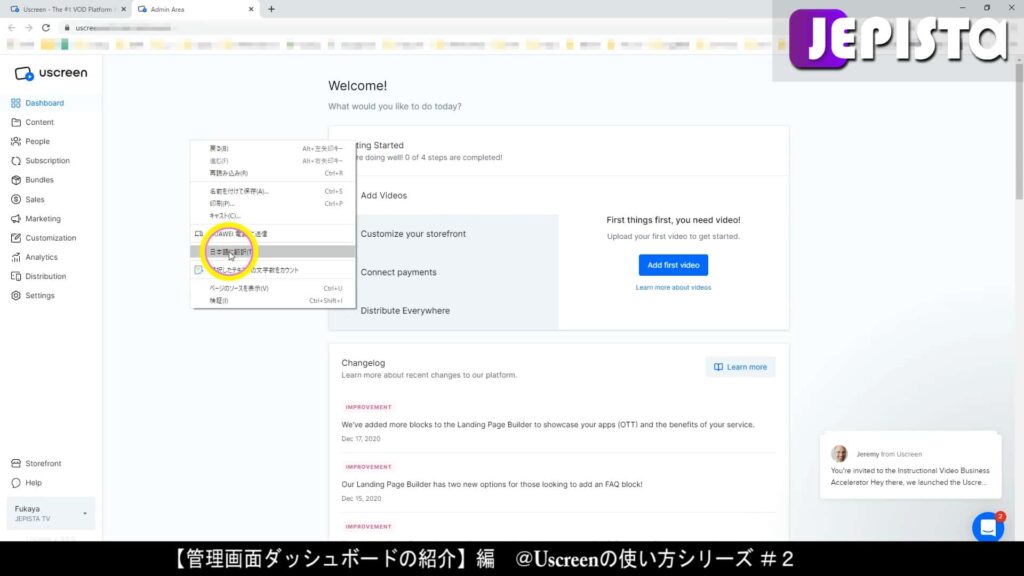Click the Settings gear icon

[x=16, y=296]
